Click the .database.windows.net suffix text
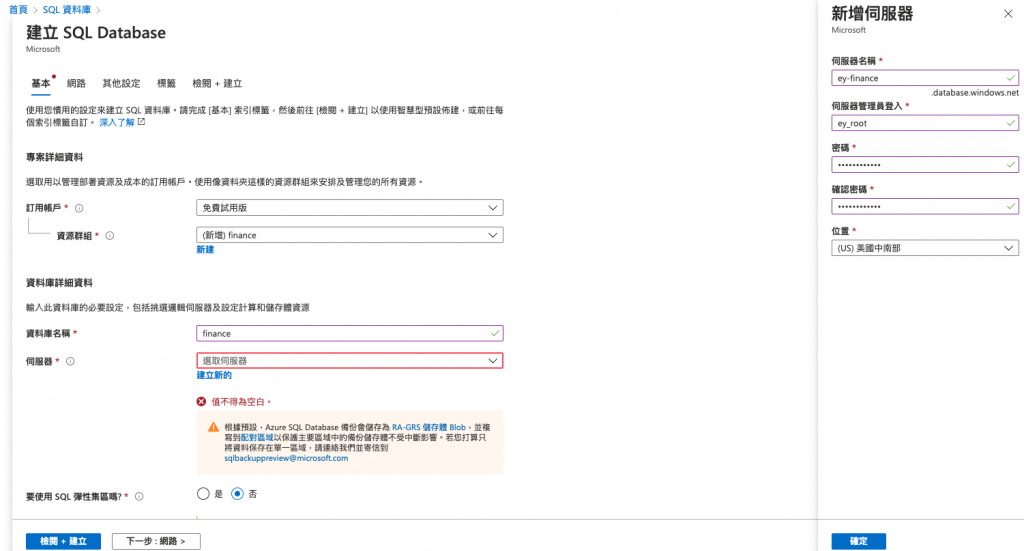1024x551 pixels. point(975,93)
